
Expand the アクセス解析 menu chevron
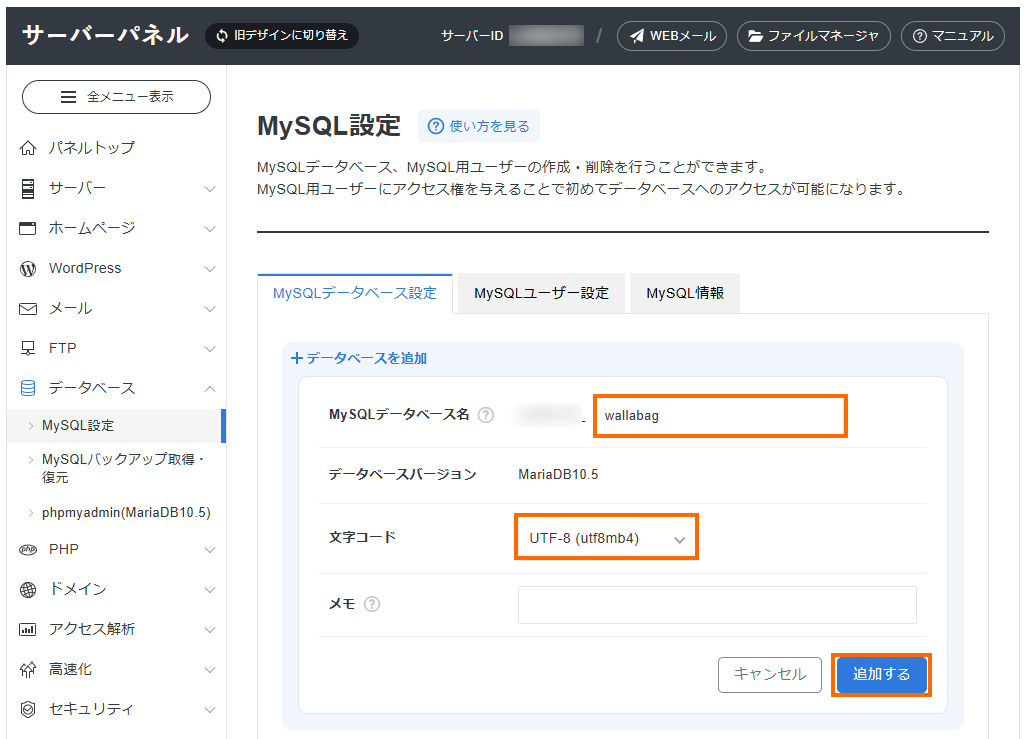point(210,631)
